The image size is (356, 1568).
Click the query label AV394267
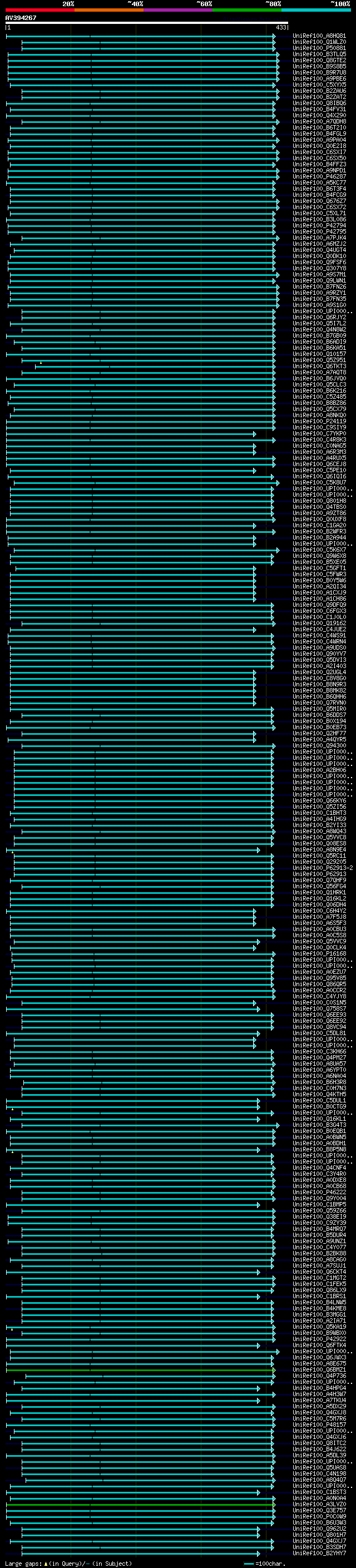tap(21, 18)
